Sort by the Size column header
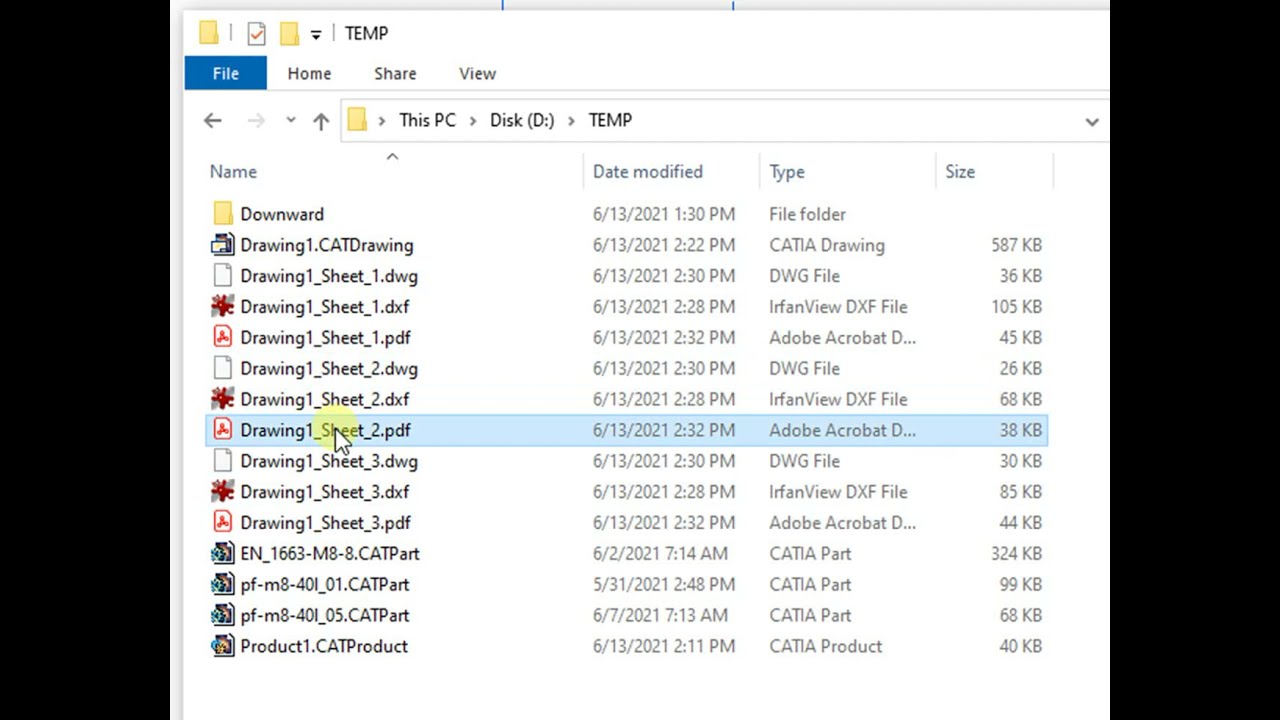The width and height of the screenshot is (1280, 720). (x=960, y=172)
